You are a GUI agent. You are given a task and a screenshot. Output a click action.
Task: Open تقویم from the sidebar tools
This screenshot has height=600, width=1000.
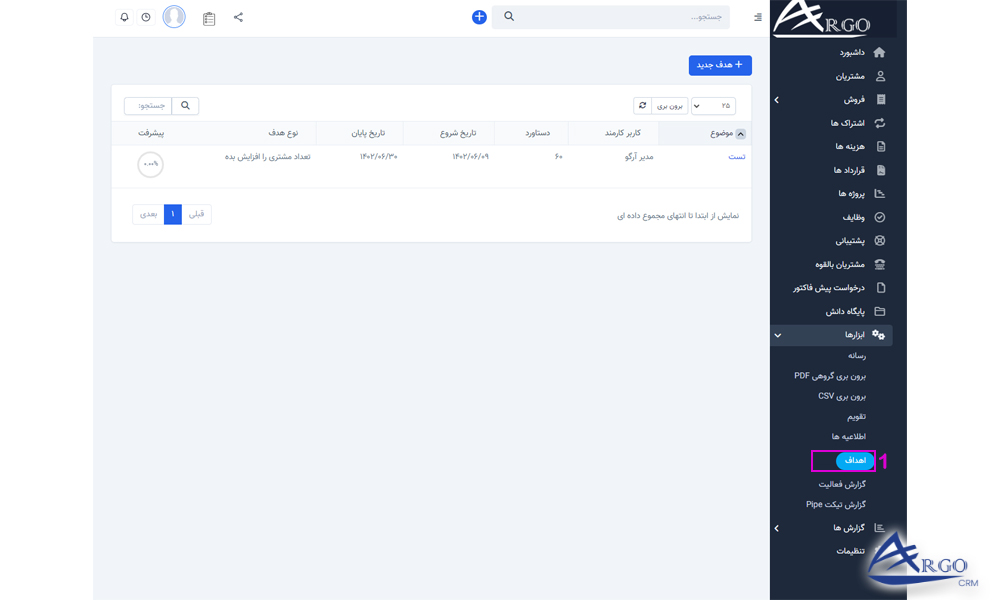coord(858,416)
